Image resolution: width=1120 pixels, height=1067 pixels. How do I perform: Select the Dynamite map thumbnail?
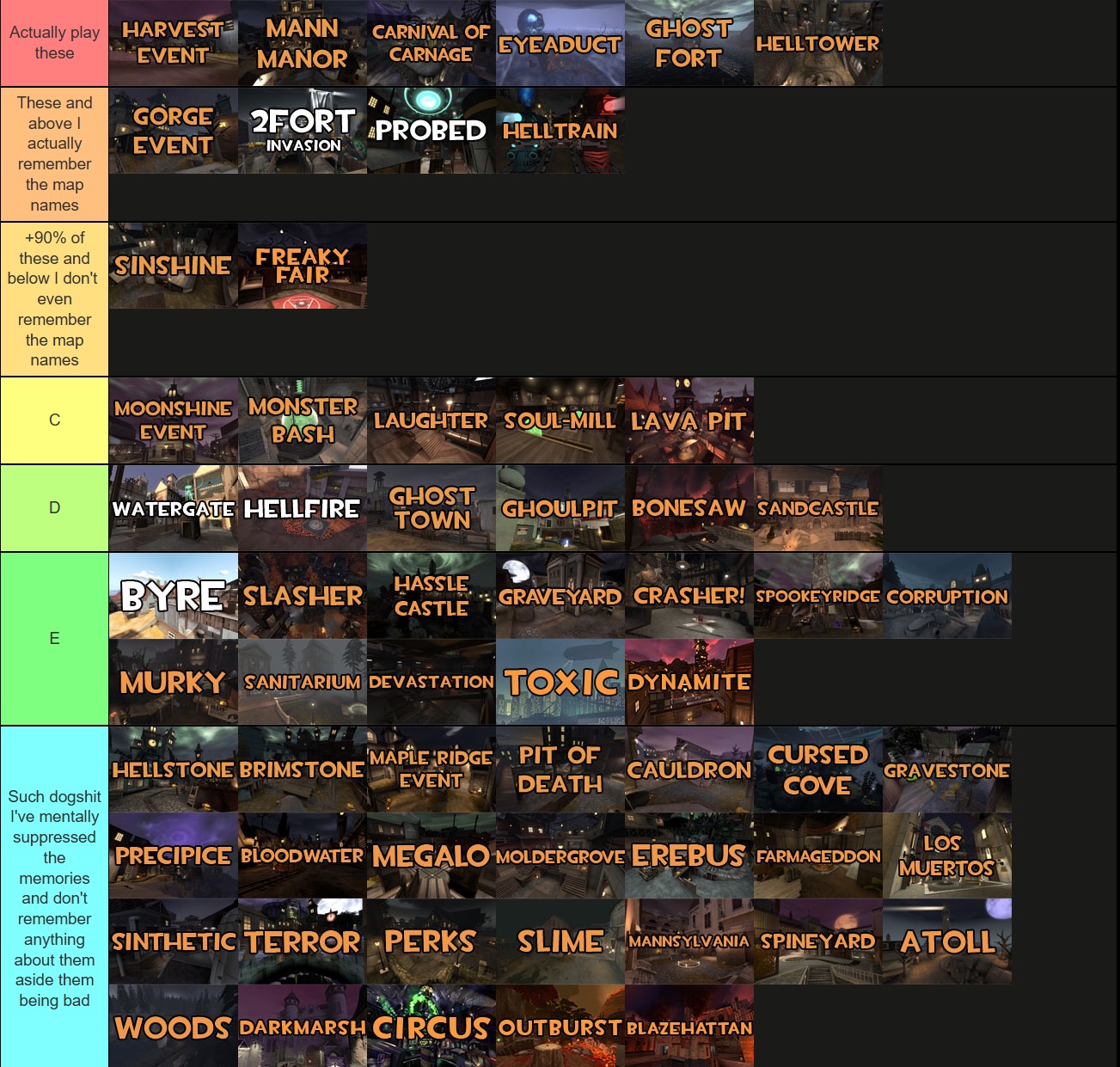coord(689,682)
